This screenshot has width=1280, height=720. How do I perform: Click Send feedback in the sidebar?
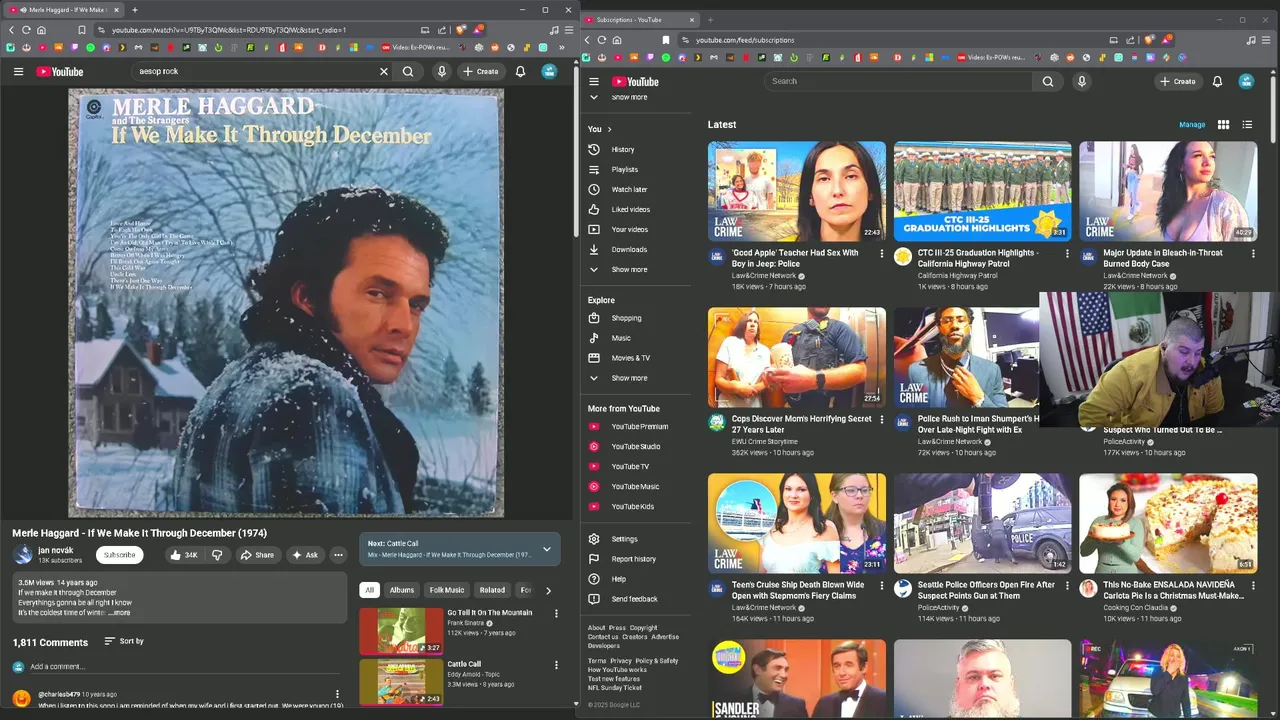[635, 599]
